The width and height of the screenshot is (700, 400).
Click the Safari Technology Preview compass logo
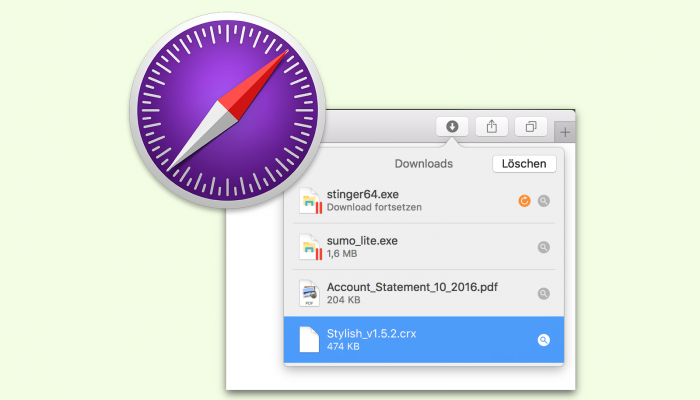click(x=228, y=110)
